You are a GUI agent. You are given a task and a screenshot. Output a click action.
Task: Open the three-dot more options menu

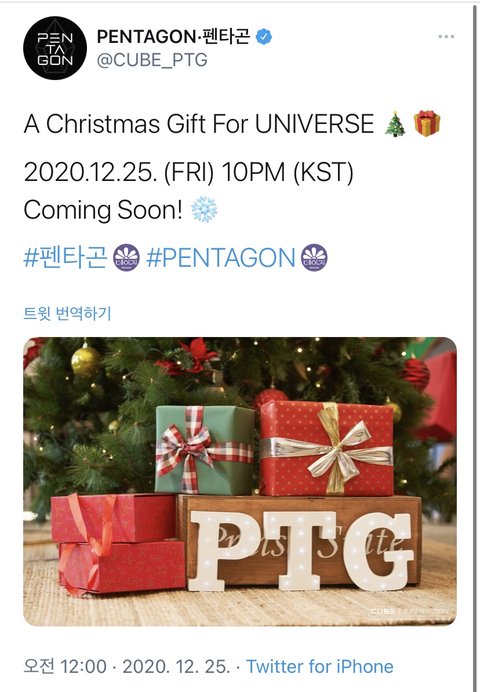446,37
